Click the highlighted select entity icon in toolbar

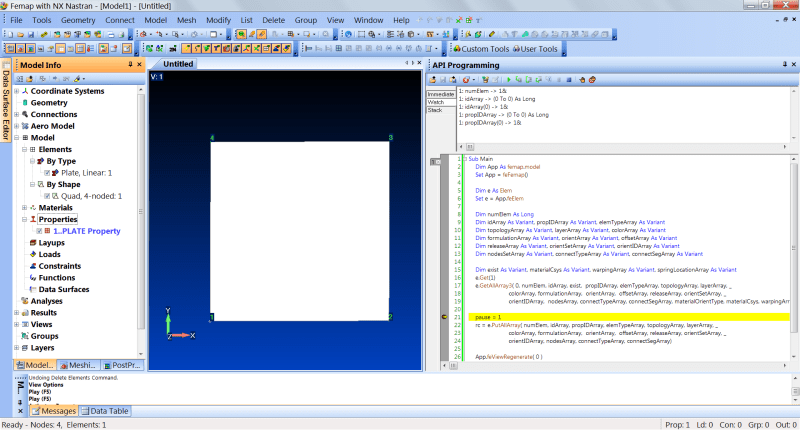241,35
